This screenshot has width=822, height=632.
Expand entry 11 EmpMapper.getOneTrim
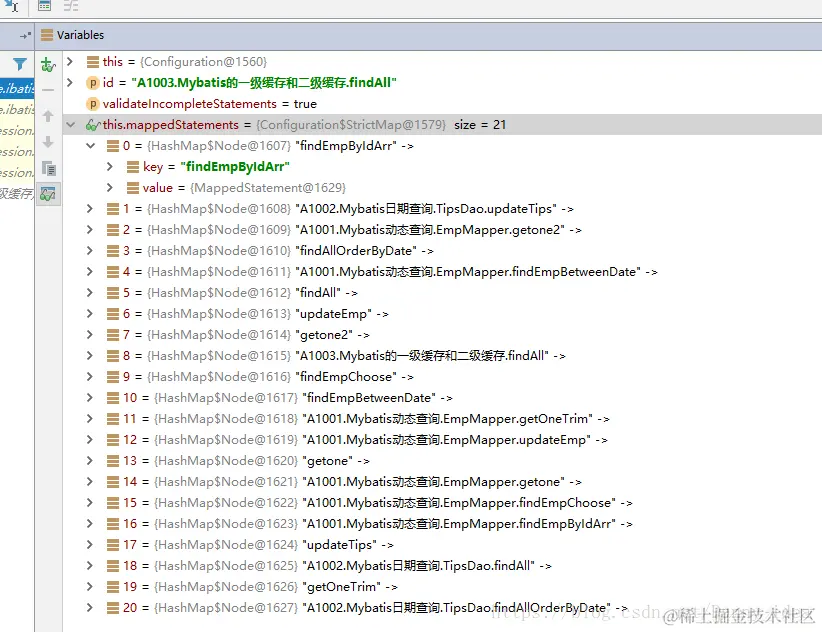click(x=90, y=418)
